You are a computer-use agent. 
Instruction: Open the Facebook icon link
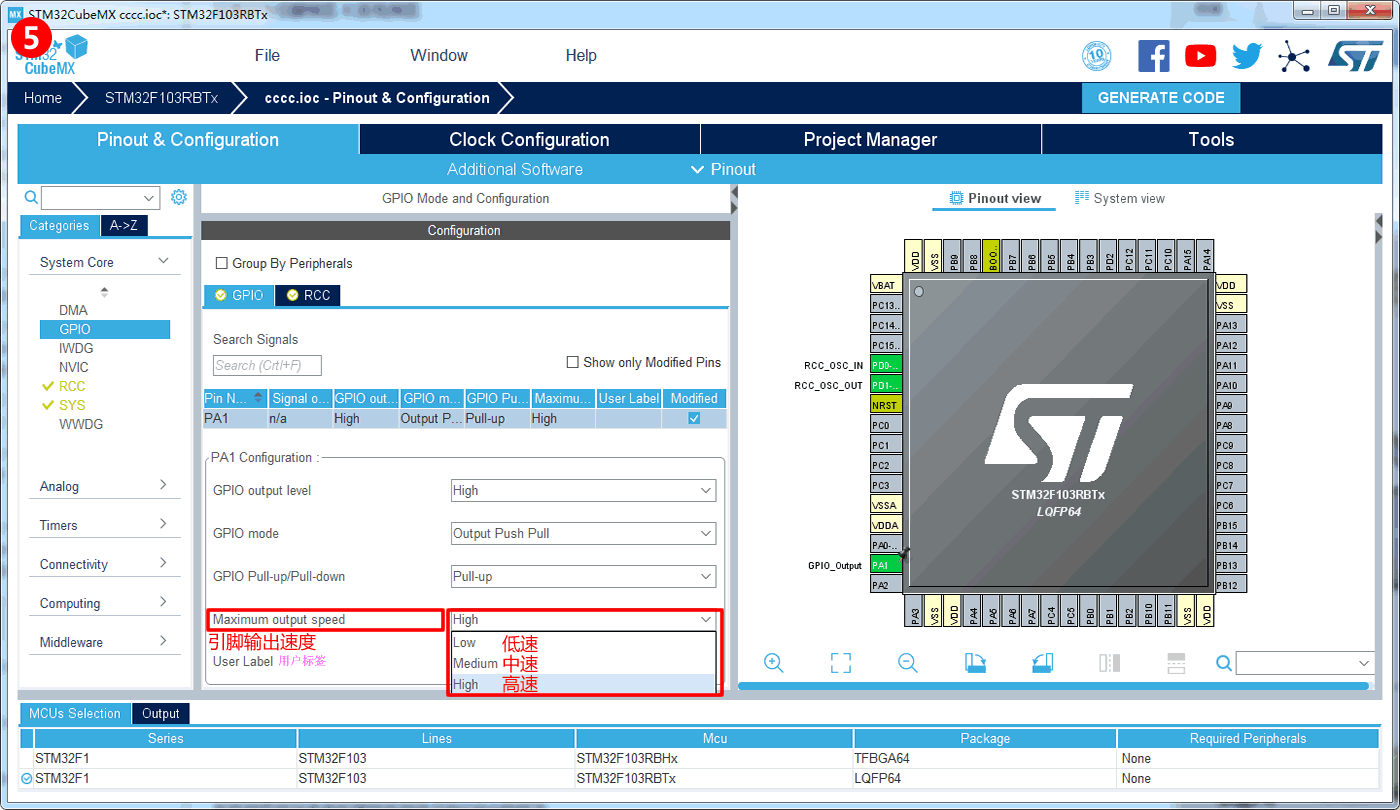tap(1153, 56)
